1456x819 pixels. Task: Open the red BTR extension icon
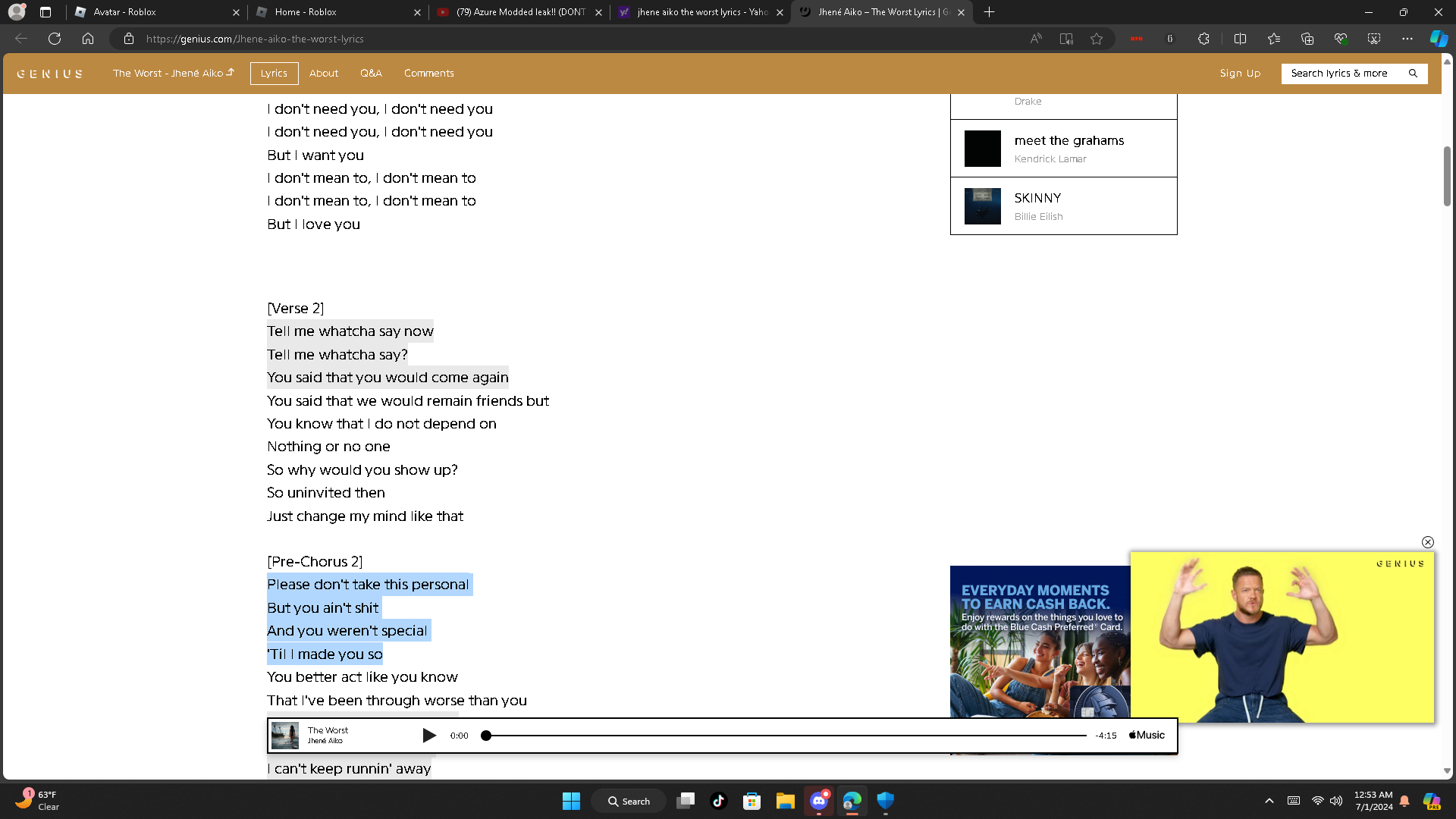coord(1136,39)
